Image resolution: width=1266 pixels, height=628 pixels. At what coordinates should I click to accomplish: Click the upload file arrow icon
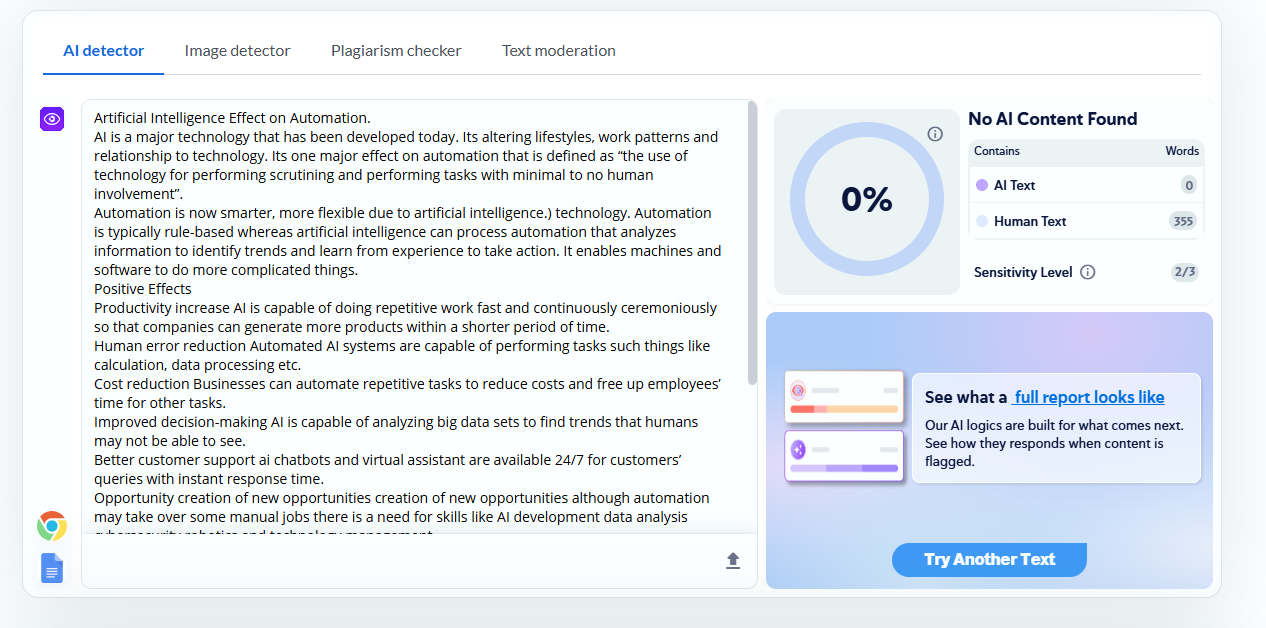coord(733,561)
